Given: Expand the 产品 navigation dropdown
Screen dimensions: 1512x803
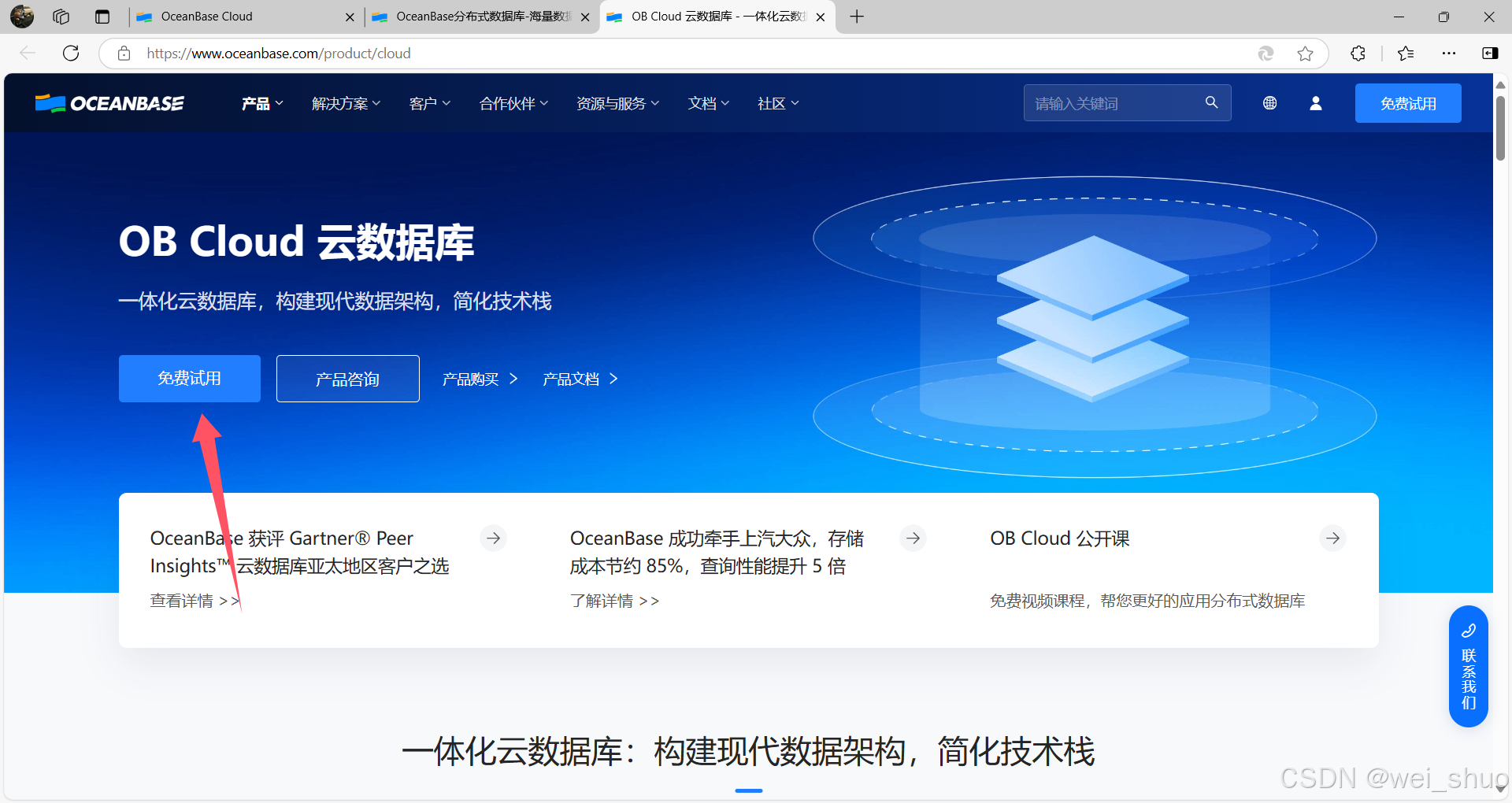Looking at the screenshot, I should click(261, 103).
